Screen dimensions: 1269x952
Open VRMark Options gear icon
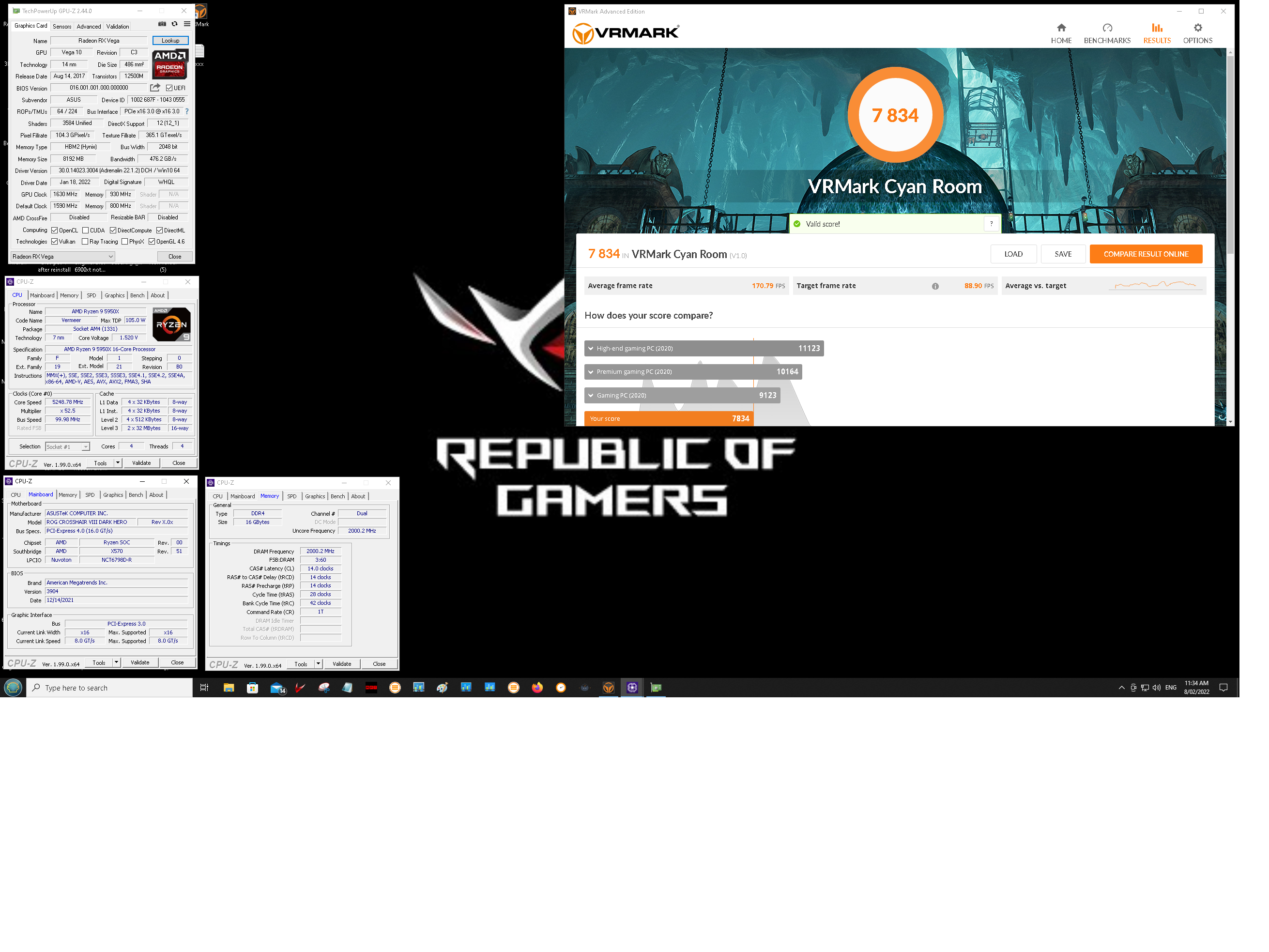coord(1198,28)
